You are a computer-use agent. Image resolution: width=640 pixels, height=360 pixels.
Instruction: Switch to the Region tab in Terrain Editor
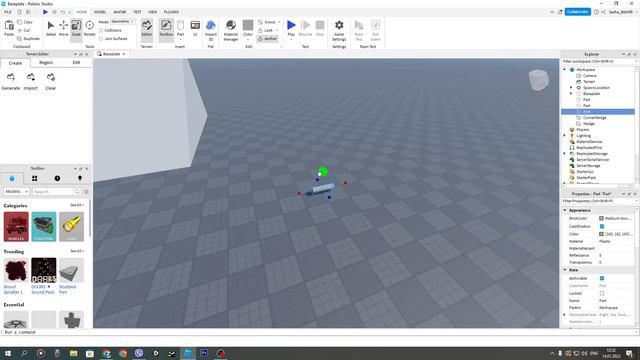(x=46, y=62)
